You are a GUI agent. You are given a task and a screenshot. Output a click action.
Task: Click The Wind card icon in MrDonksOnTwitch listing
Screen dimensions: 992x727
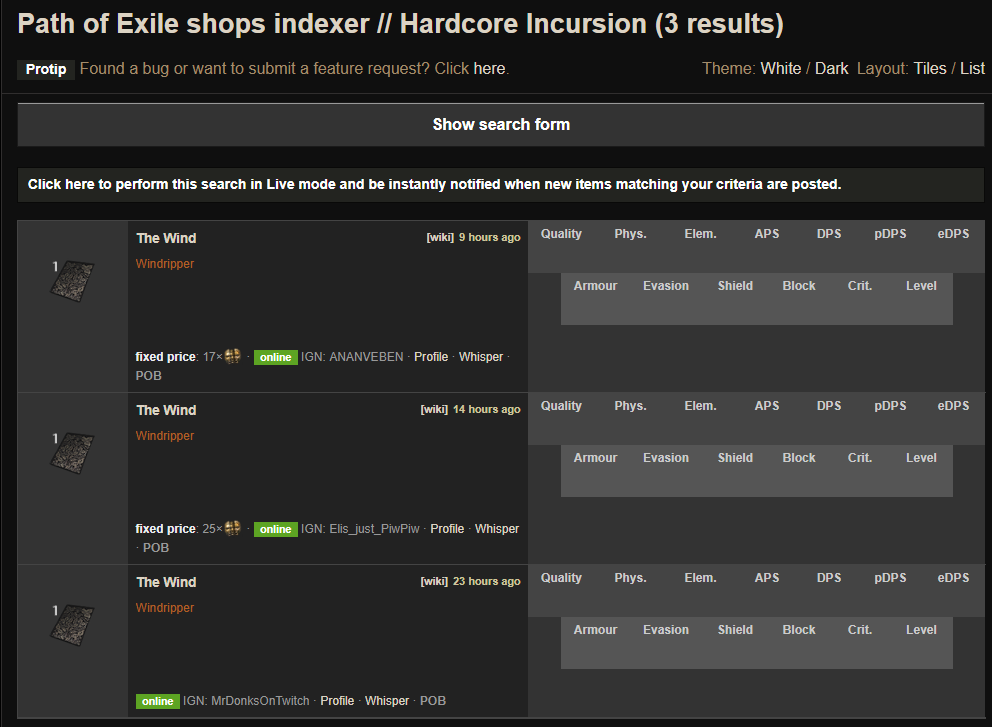click(72, 625)
